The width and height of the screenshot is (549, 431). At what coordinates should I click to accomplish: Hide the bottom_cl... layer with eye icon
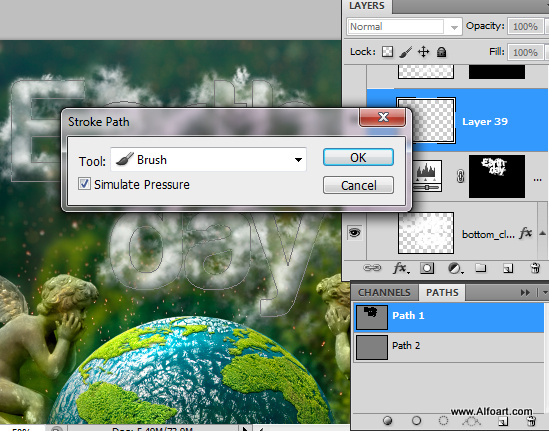[354, 232]
